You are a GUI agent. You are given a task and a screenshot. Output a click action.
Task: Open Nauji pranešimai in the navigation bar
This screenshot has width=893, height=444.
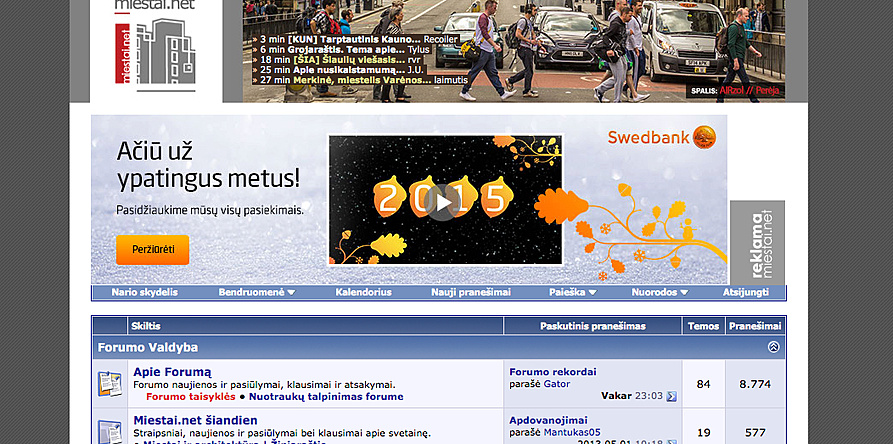tap(471, 293)
